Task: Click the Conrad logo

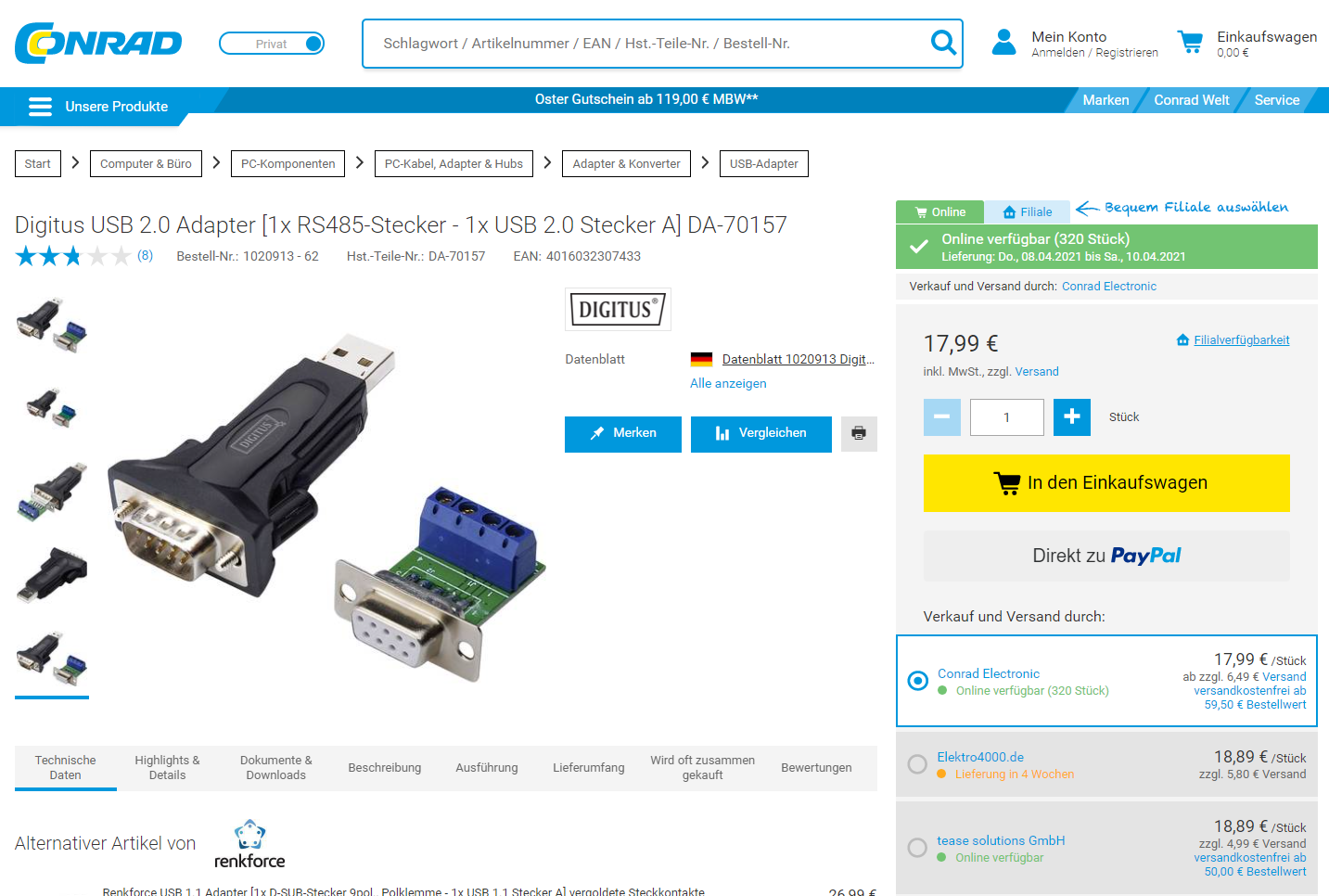Action: coord(98,43)
